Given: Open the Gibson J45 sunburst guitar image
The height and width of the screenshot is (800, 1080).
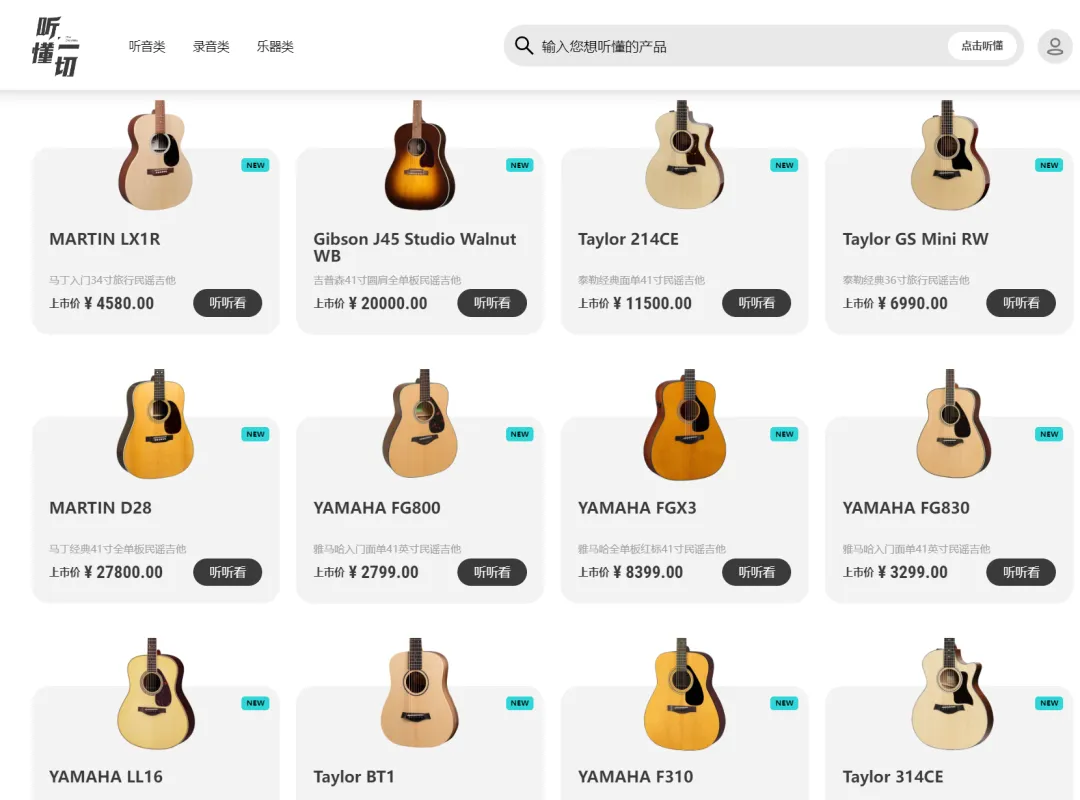Looking at the screenshot, I should click(x=419, y=155).
